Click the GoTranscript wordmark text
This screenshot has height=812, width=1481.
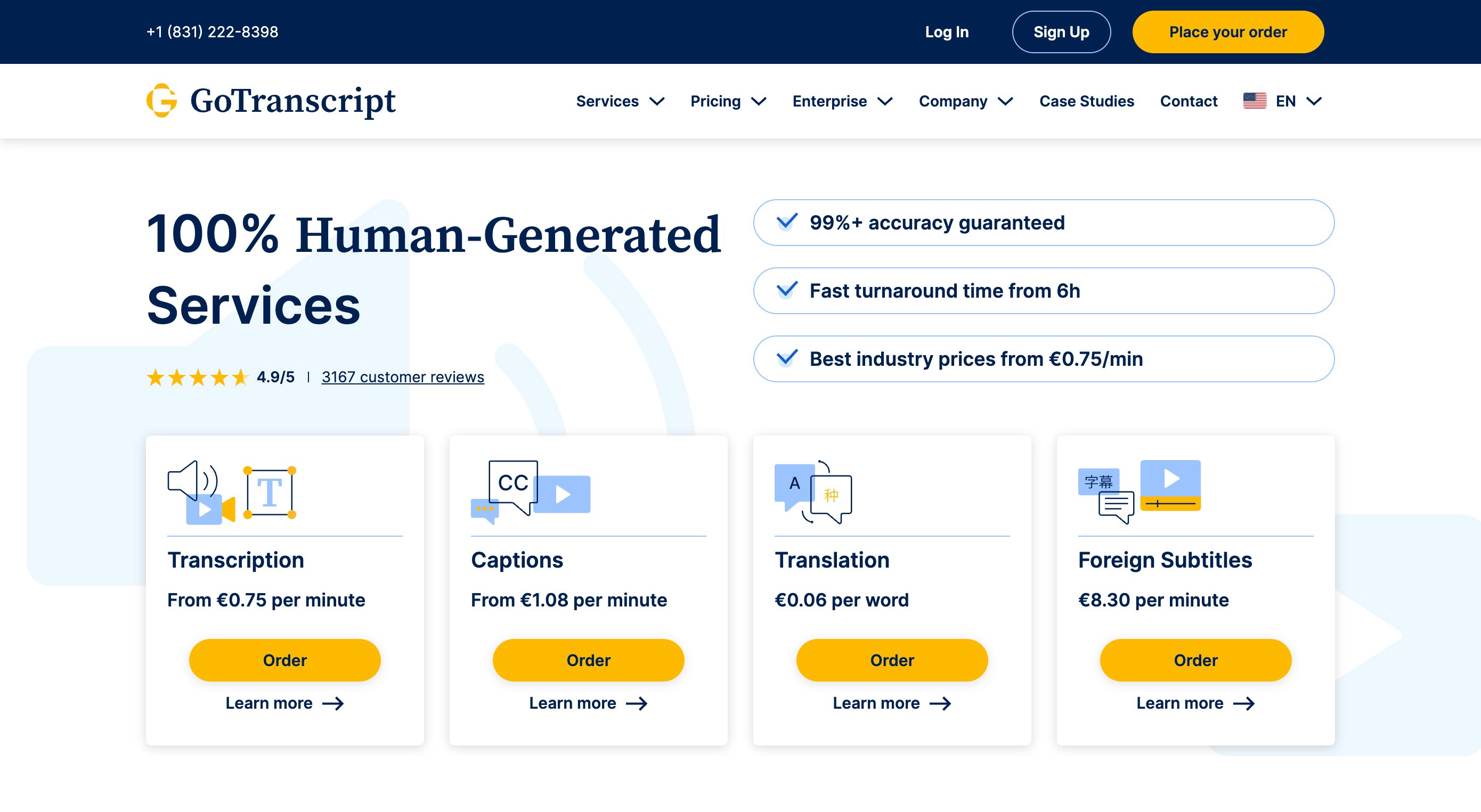(x=292, y=101)
